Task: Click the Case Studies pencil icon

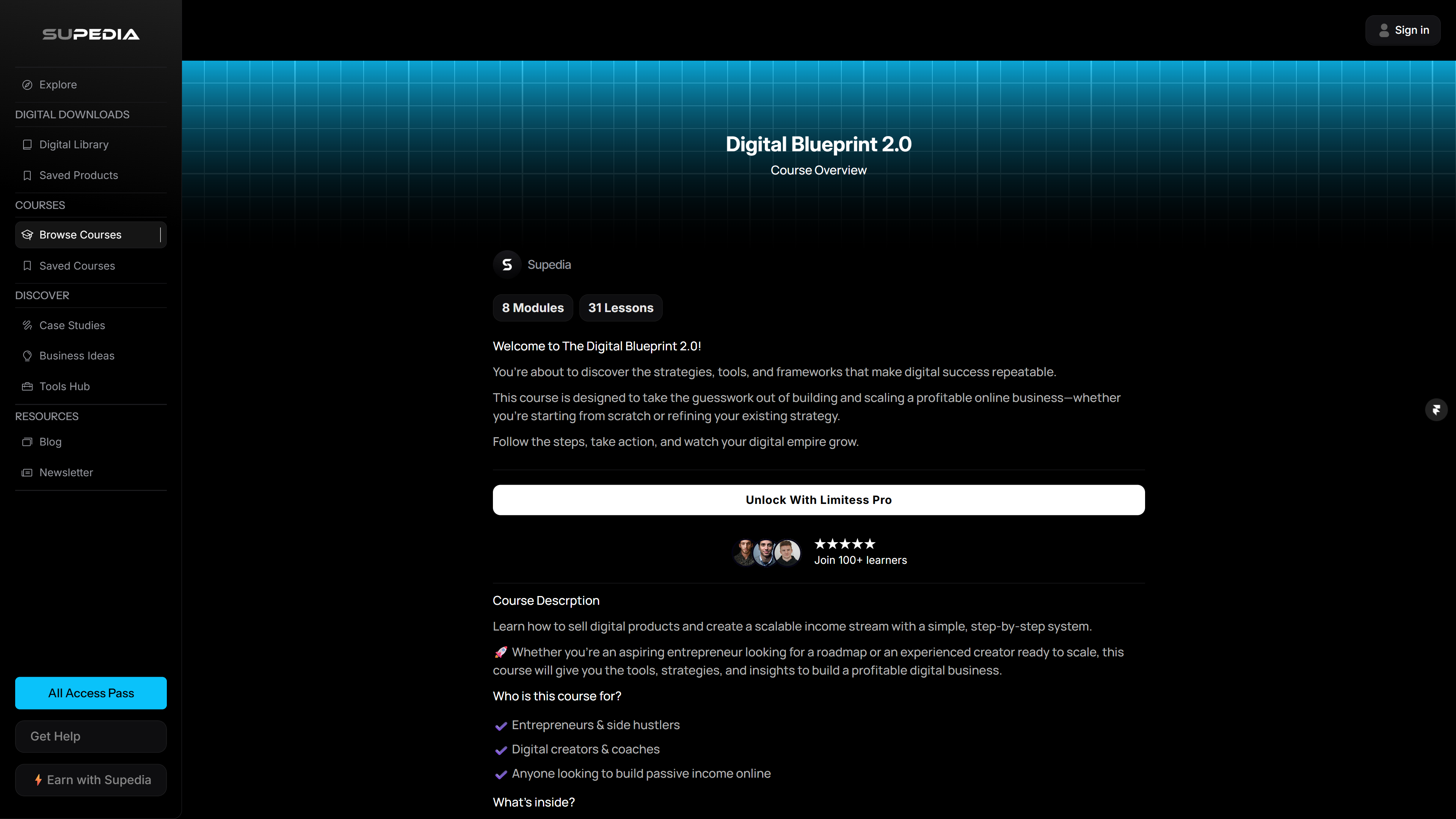Action: coord(27,325)
